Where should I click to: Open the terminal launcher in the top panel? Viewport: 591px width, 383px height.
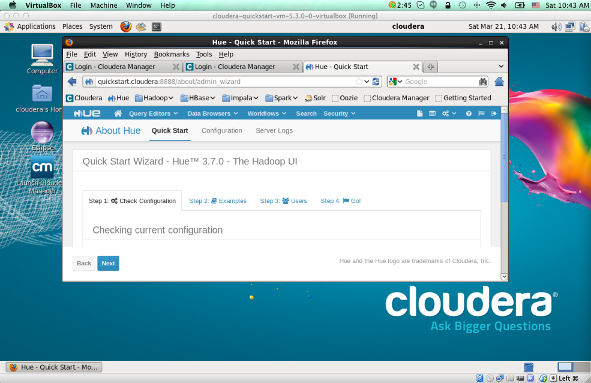pos(156,27)
